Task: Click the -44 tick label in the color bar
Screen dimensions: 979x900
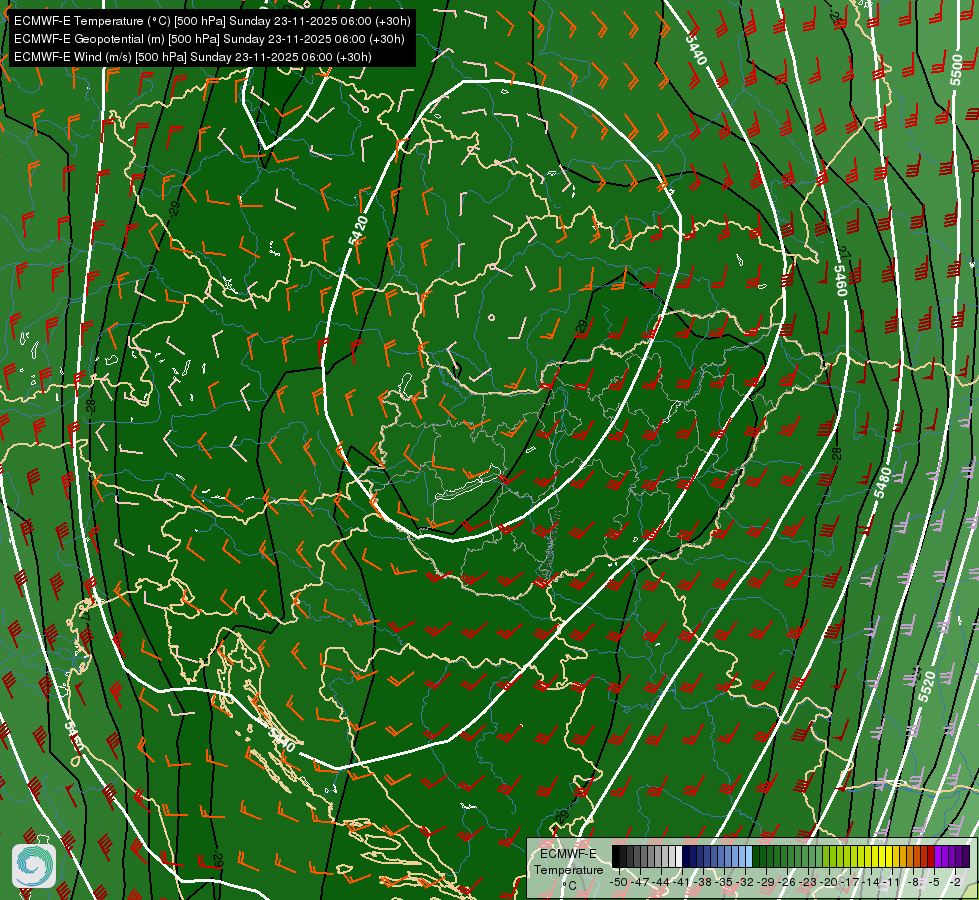Action: click(660, 882)
